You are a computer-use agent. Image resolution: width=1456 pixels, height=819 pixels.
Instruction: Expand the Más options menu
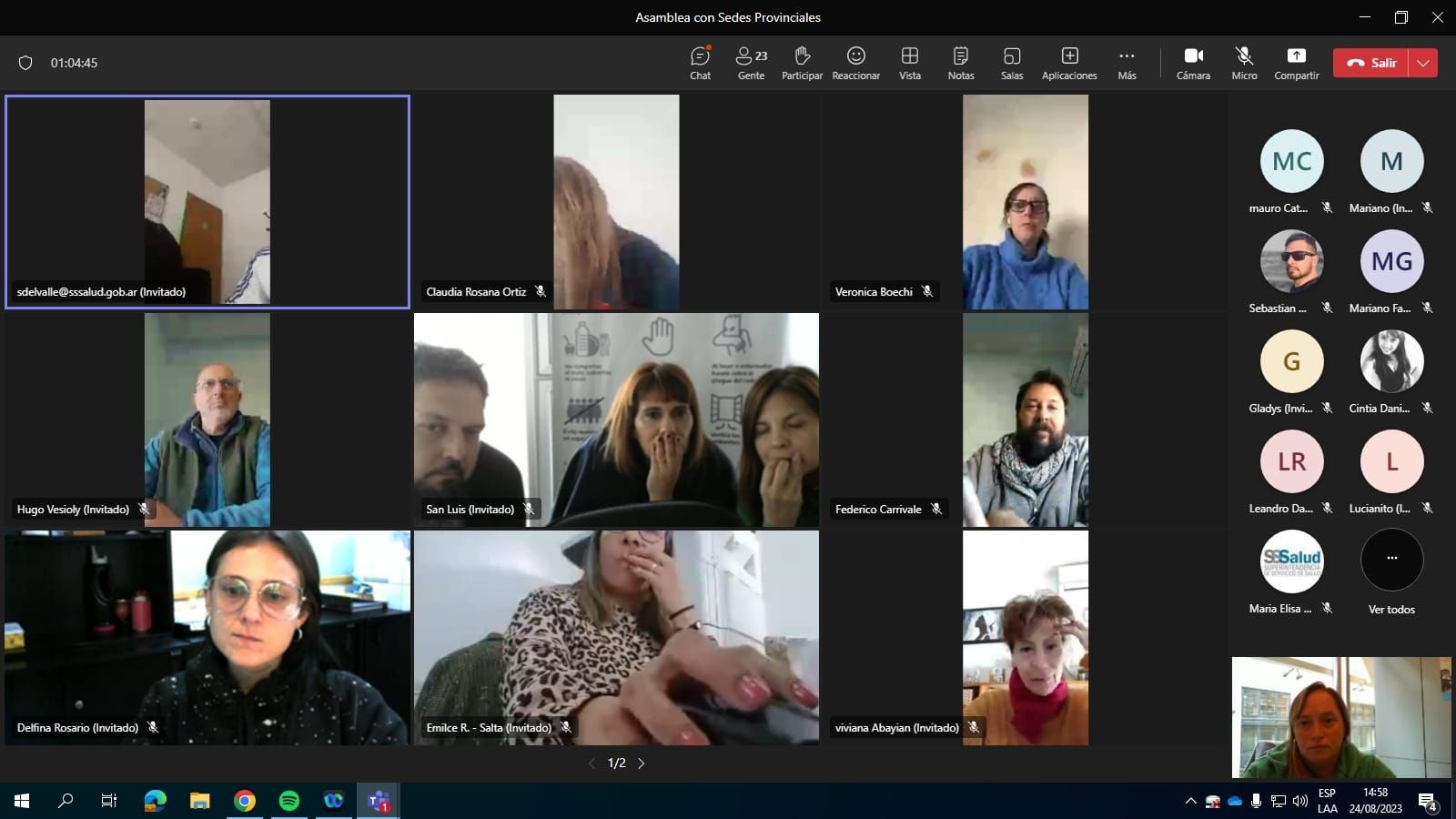click(1127, 63)
